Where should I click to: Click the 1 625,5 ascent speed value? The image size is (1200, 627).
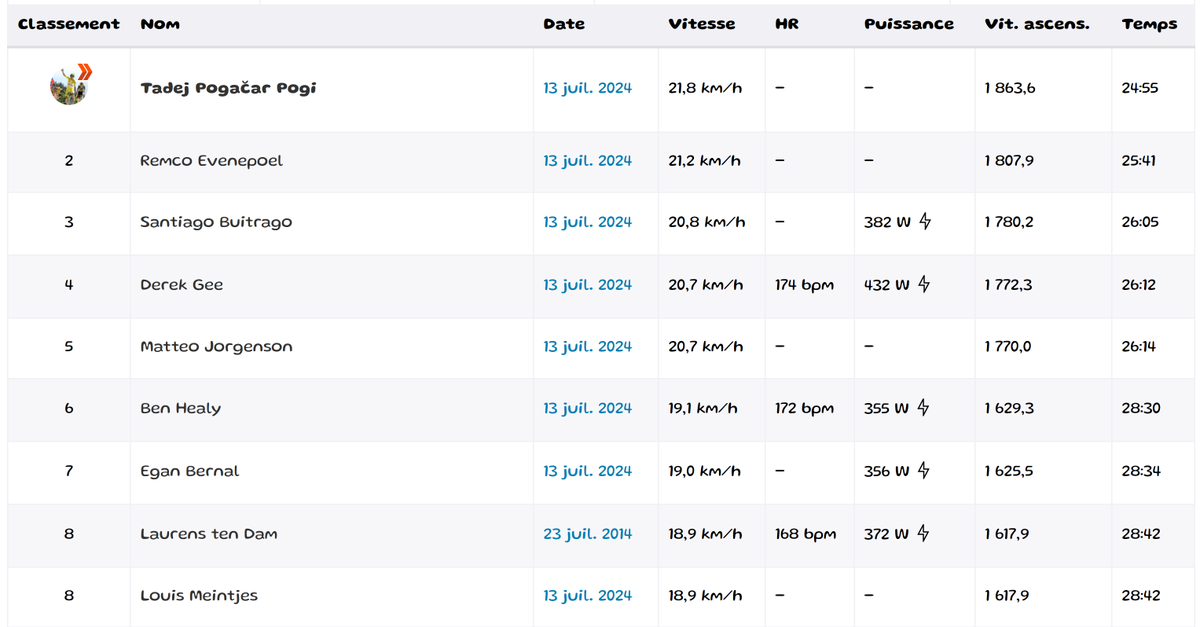(1009, 471)
